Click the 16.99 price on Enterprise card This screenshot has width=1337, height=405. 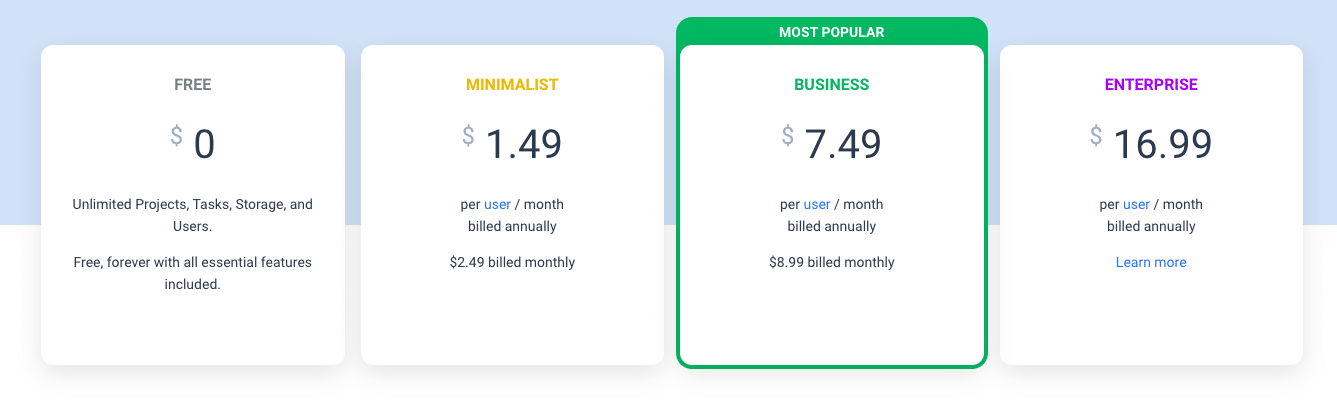(x=1163, y=144)
